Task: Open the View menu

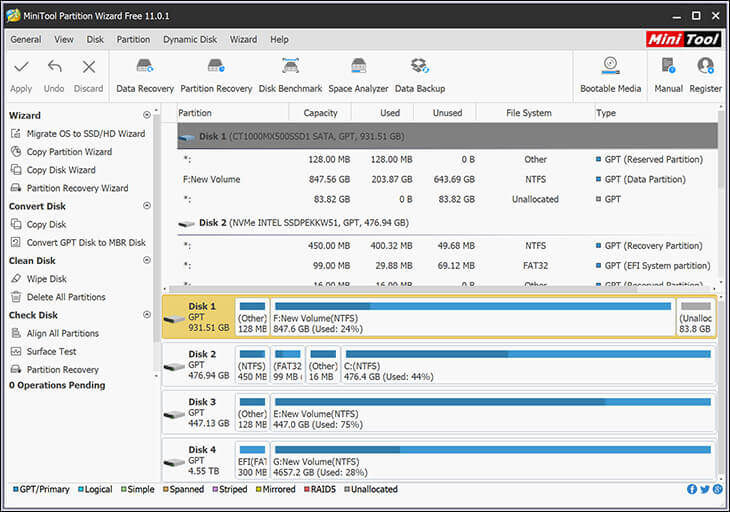Action: [64, 40]
